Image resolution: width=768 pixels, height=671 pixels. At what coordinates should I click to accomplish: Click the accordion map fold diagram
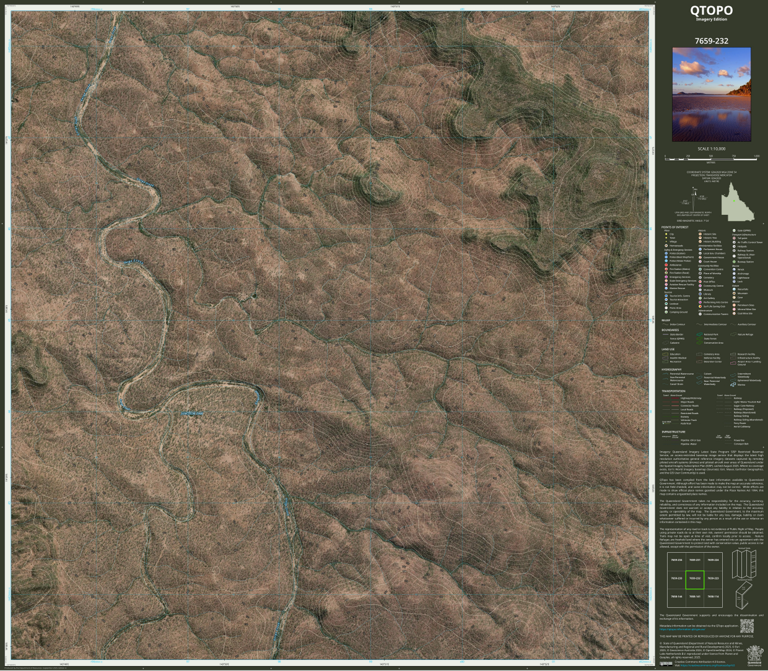[744, 564]
